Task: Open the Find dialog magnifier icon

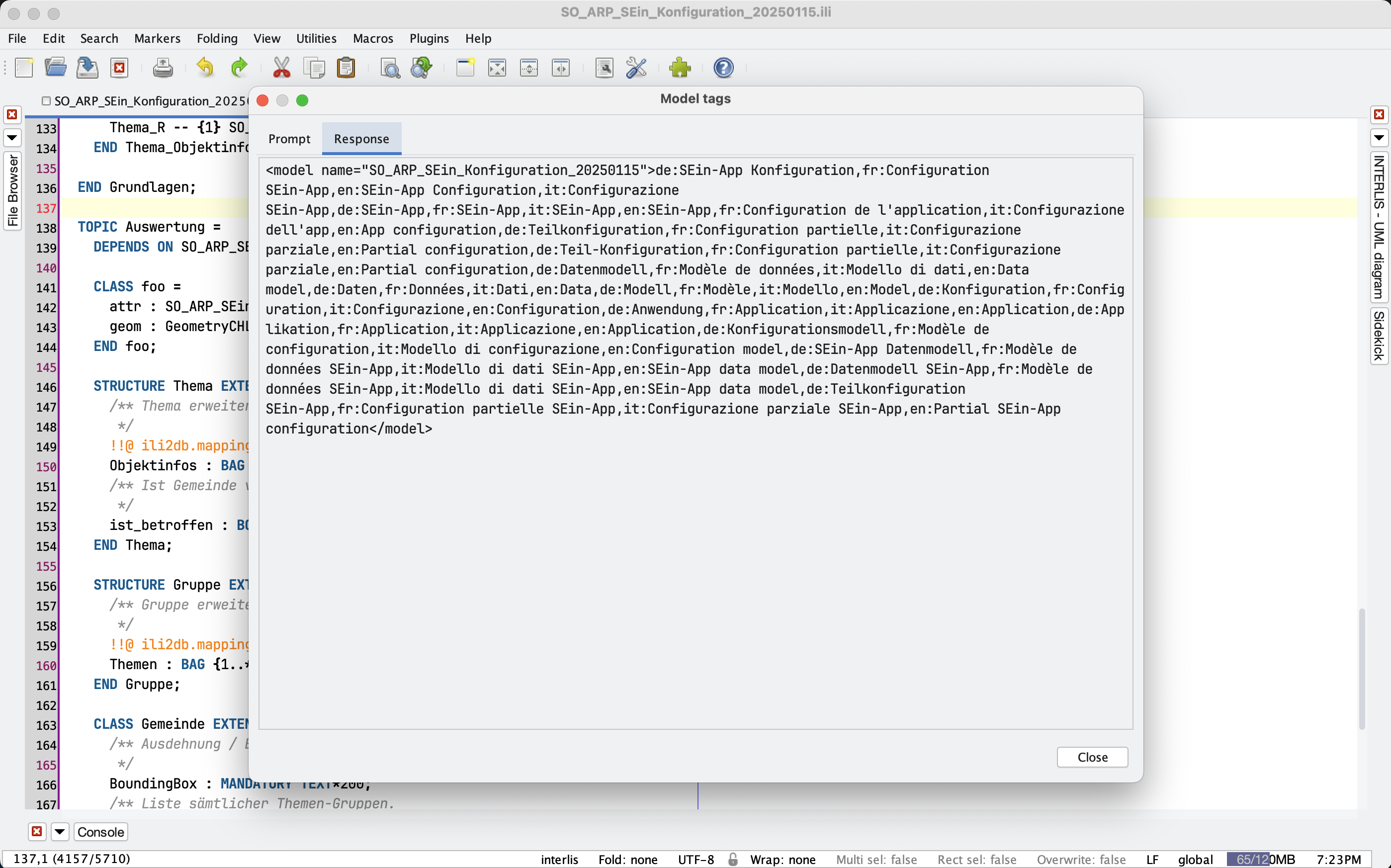Action: click(x=390, y=68)
